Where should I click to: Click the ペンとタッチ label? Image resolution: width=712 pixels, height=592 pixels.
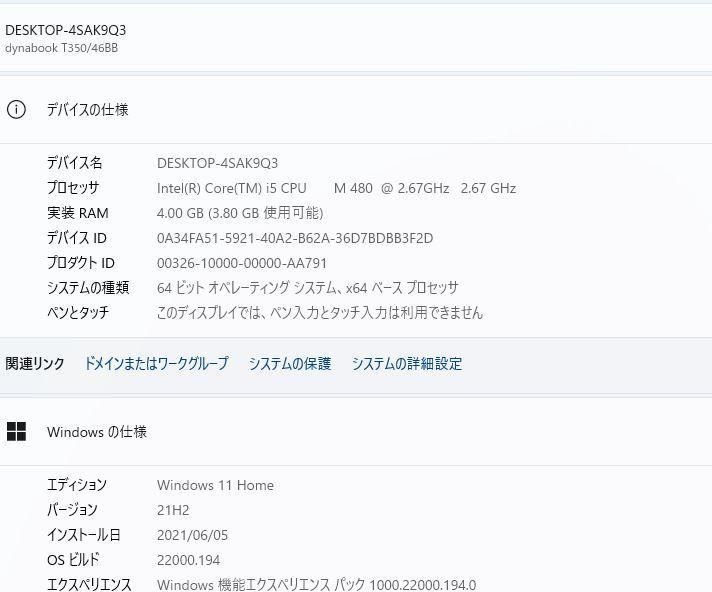point(78,312)
